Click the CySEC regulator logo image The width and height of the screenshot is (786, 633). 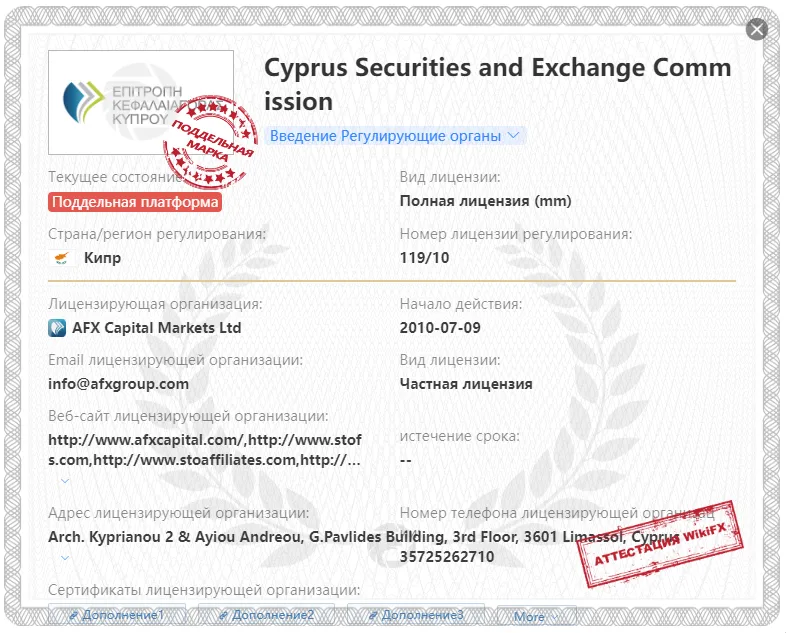point(141,102)
